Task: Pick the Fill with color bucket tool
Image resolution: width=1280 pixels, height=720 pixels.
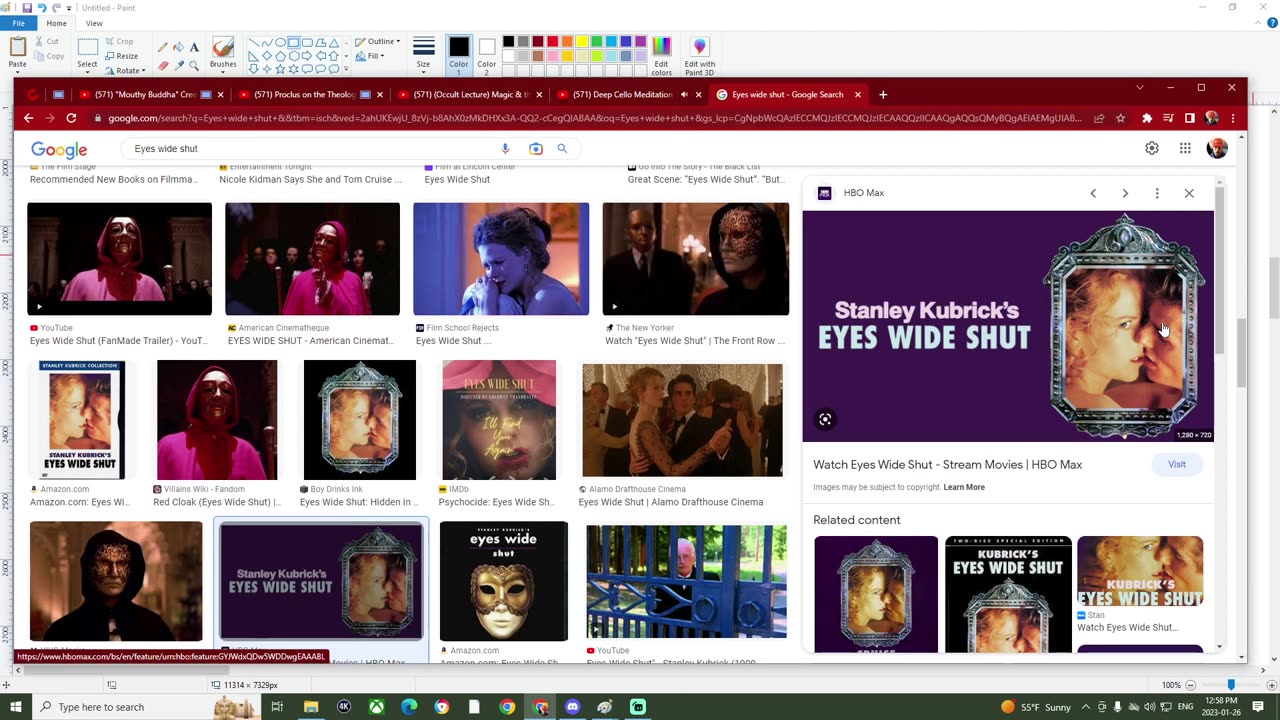Action: [x=178, y=47]
